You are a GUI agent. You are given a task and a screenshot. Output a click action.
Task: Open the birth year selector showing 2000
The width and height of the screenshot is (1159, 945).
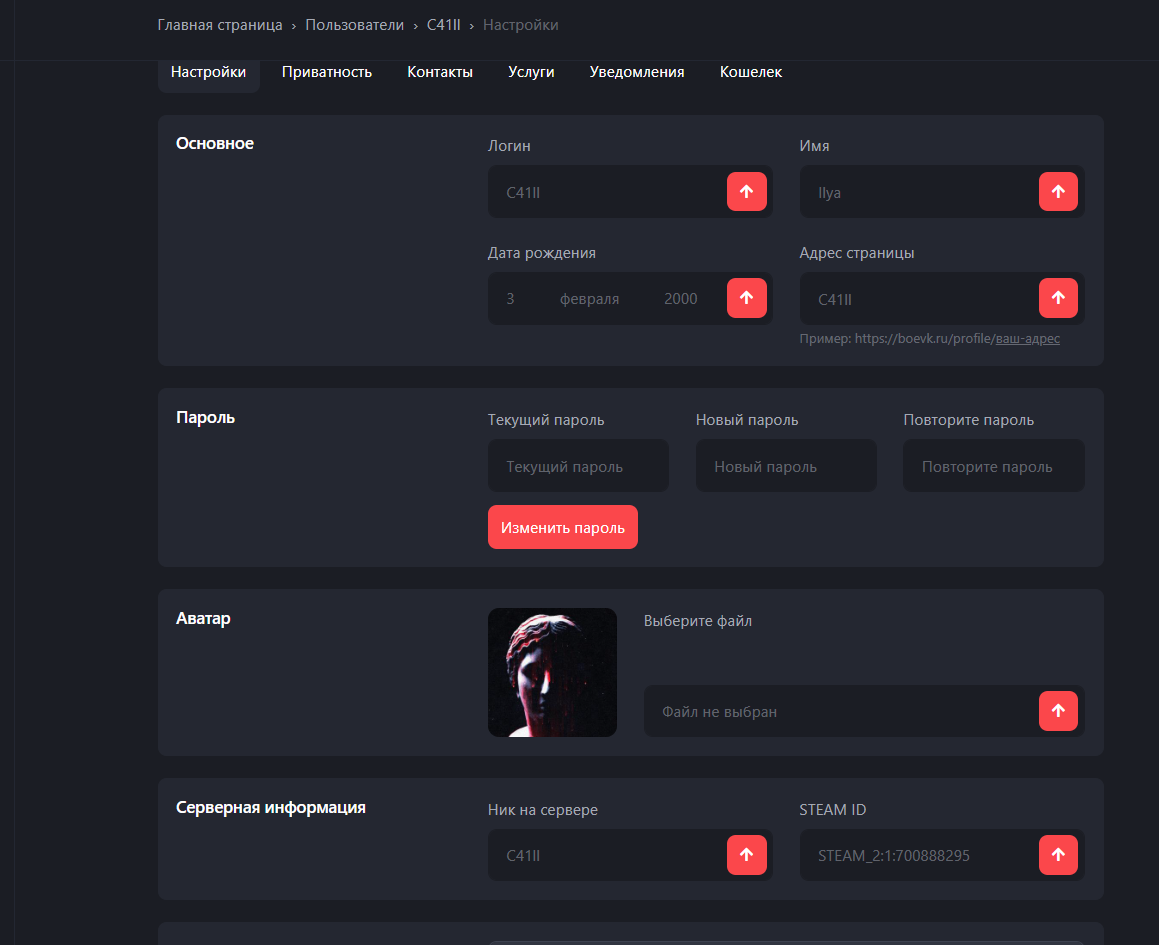point(680,299)
